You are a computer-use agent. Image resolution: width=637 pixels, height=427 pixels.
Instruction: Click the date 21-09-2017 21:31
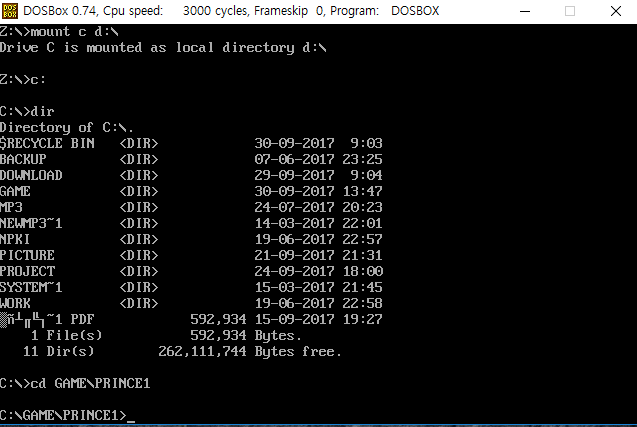[x=318, y=255]
